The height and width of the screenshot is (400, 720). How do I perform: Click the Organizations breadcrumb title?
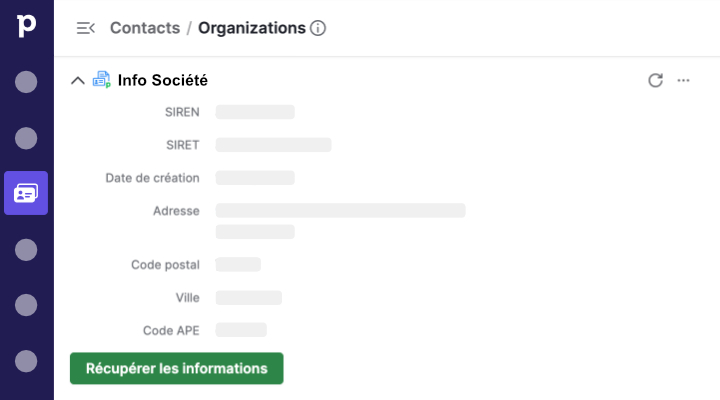pos(251,28)
